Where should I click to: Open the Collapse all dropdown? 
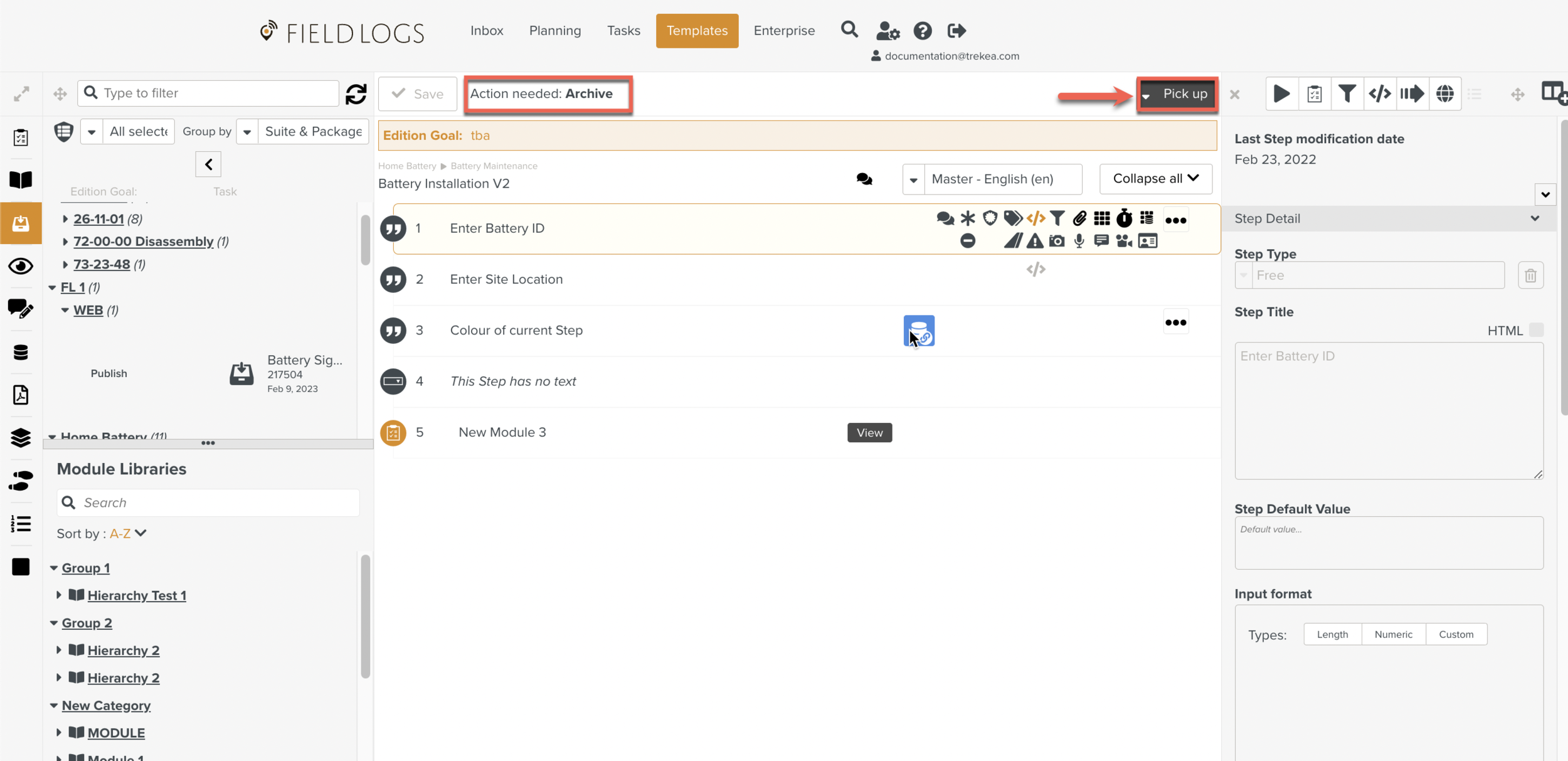click(1155, 179)
